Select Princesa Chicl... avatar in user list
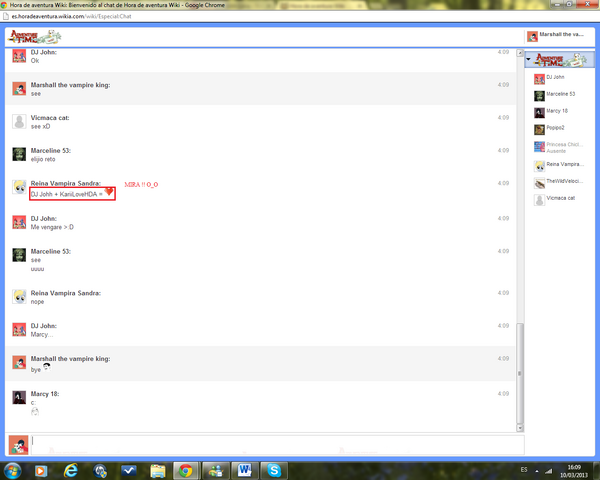 (539, 146)
